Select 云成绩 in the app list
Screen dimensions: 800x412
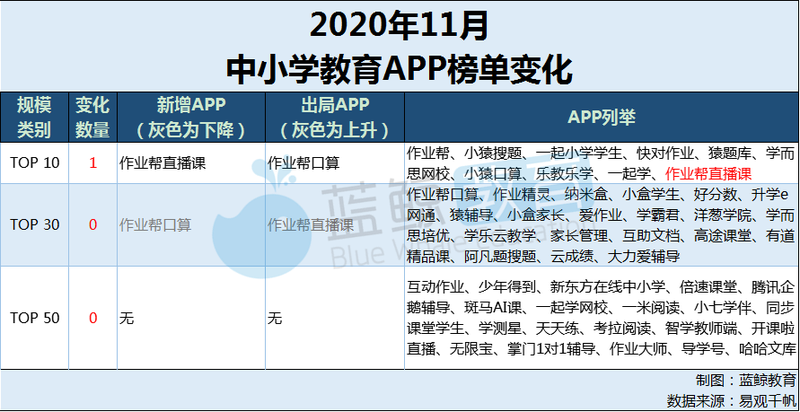[x=572, y=256]
